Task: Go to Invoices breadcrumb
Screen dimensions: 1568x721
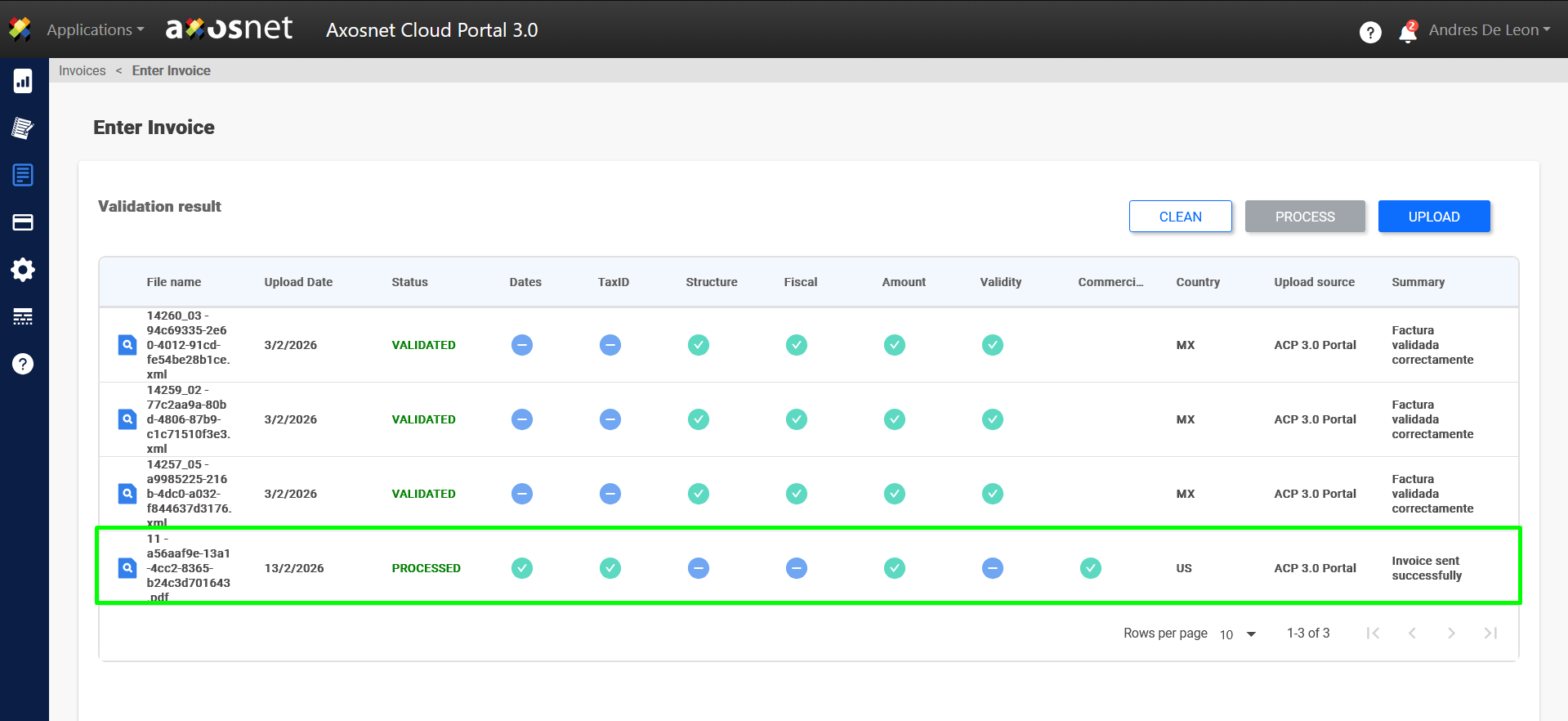Action: (x=82, y=71)
